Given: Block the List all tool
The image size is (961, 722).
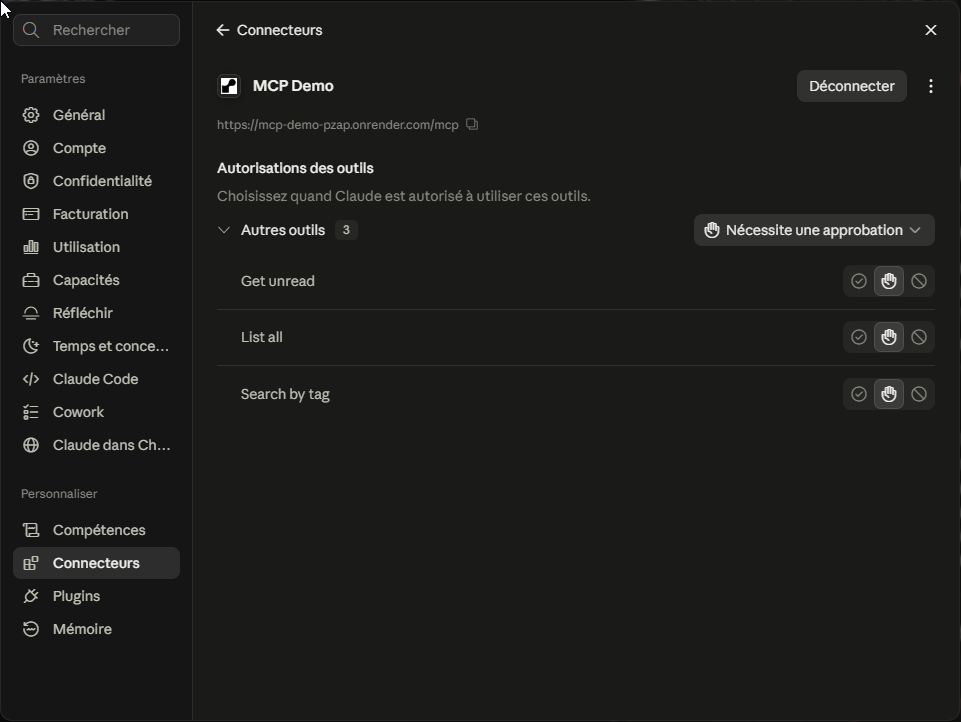Looking at the screenshot, I should [x=919, y=337].
